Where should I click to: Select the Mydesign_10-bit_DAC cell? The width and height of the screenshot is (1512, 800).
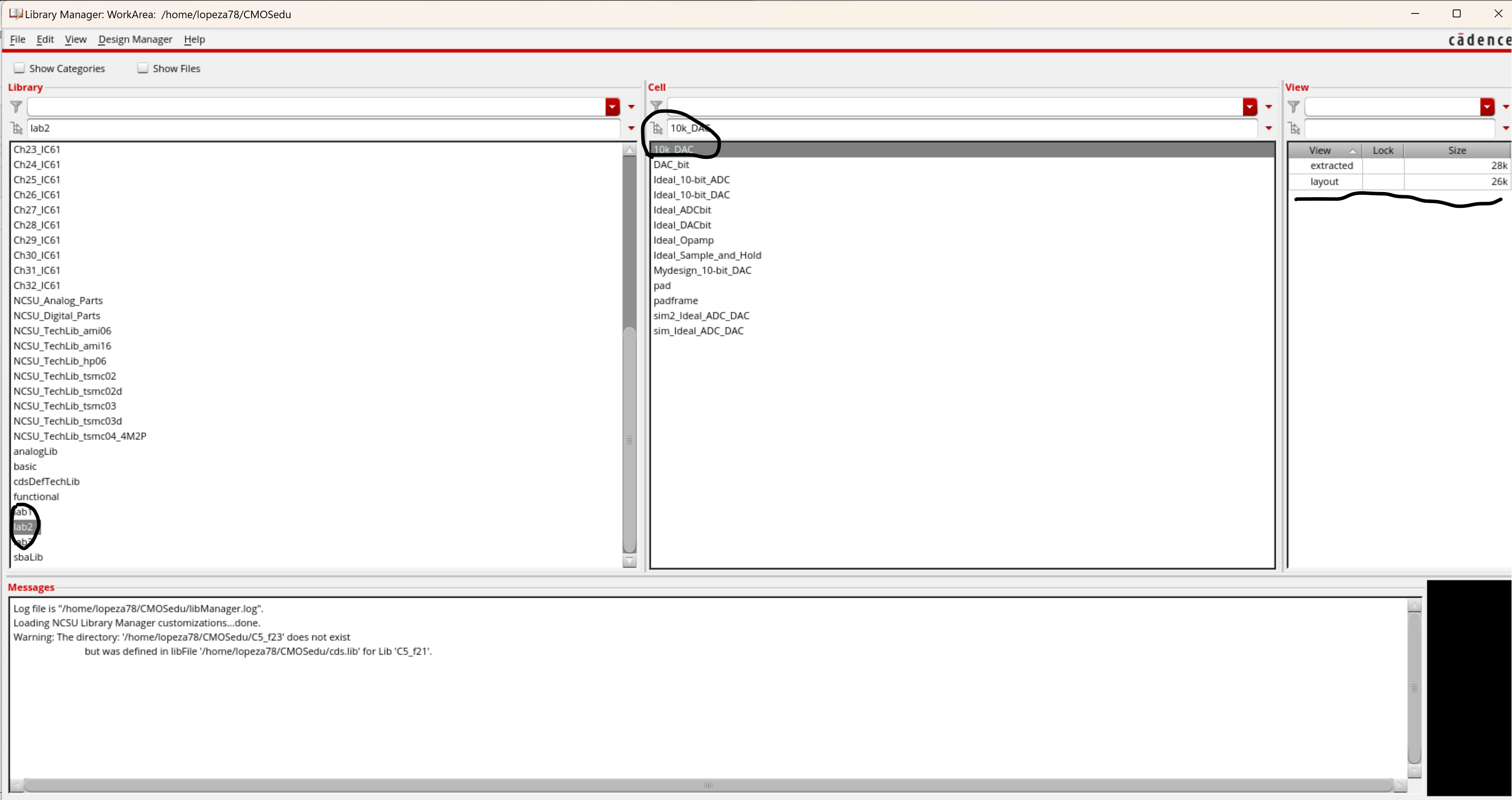tap(702, 271)
